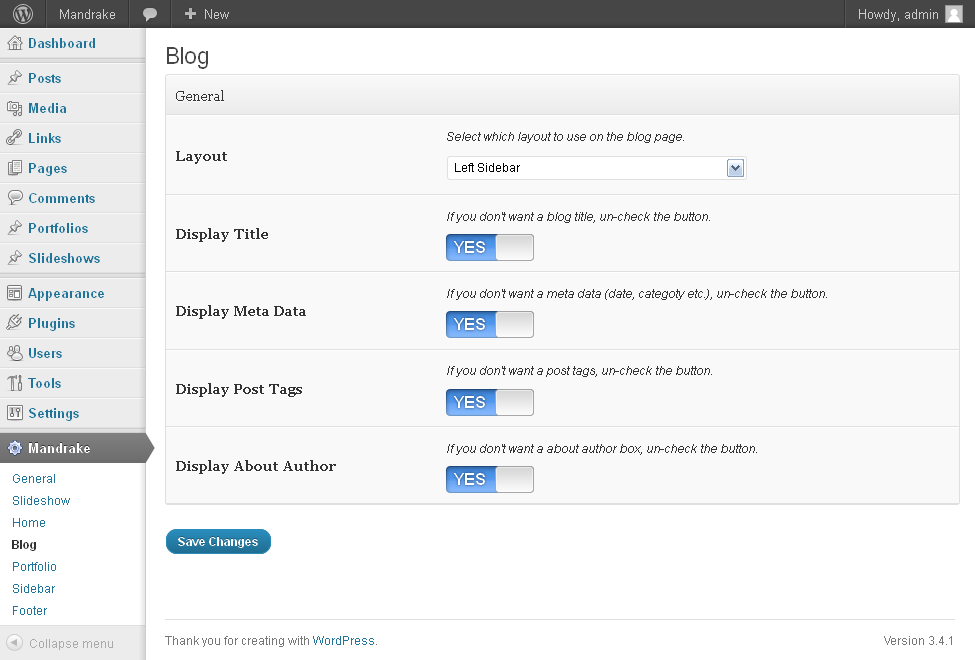The image size is (975, 660).
Task: Click the Dashboard home icon
Action: (x=14, y=43)
